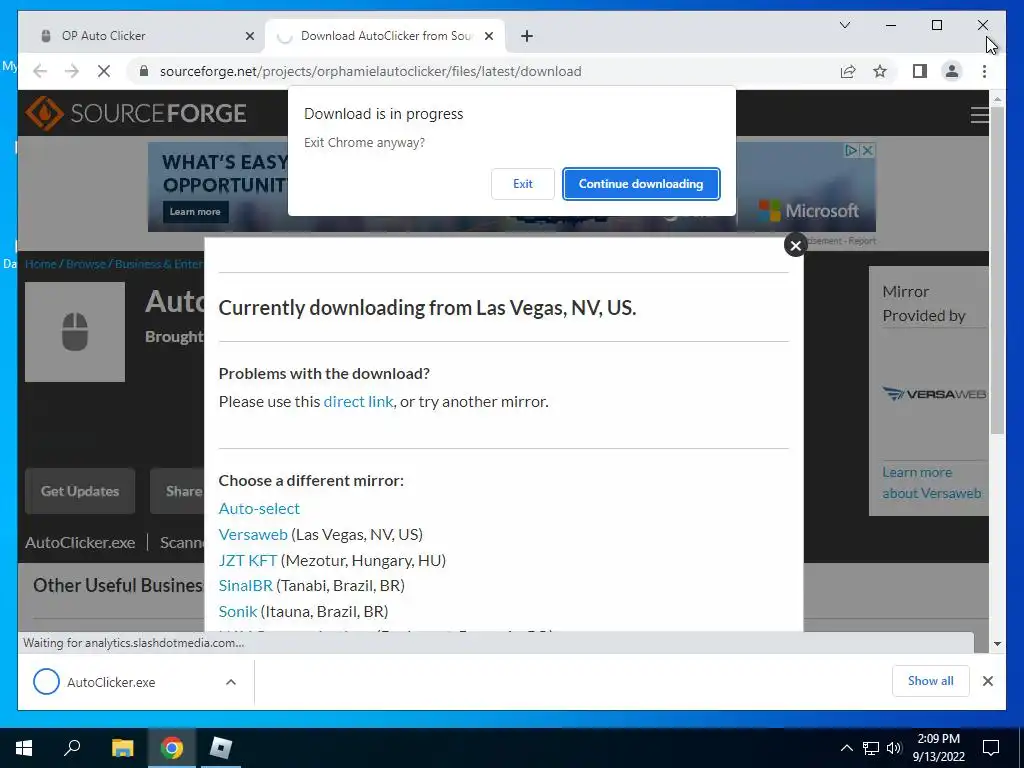Click the SourceForge logo

136,113
